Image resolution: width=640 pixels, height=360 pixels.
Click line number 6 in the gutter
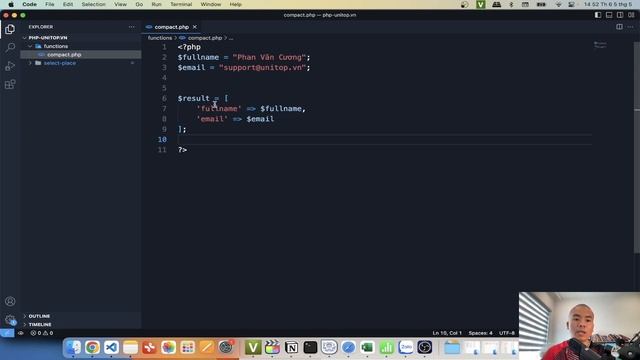click(x=164, y=98)
